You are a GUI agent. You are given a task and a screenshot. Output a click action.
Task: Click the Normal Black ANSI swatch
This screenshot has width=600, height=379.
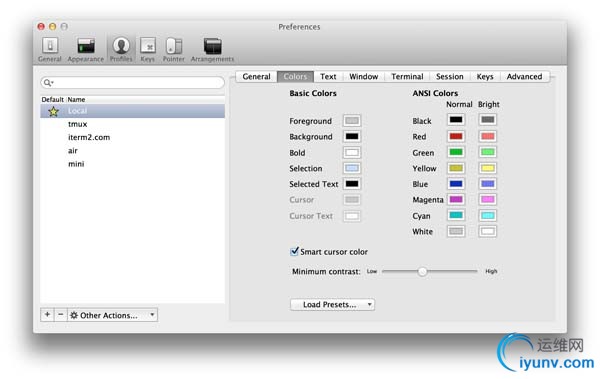coord(456,120)
